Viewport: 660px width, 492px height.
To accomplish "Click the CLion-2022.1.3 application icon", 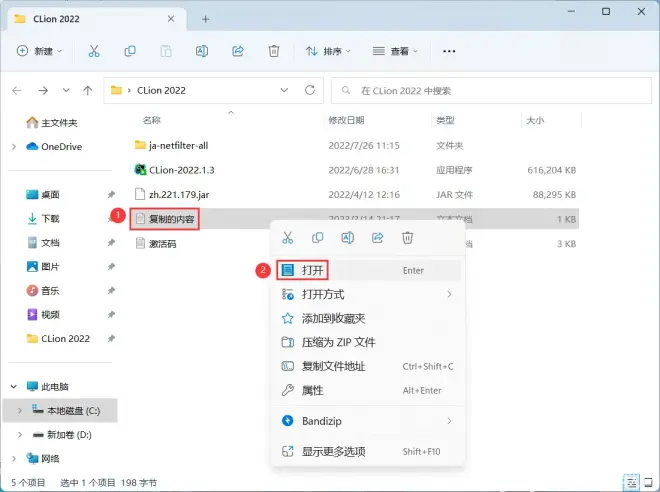I will (x=140, y=170).
